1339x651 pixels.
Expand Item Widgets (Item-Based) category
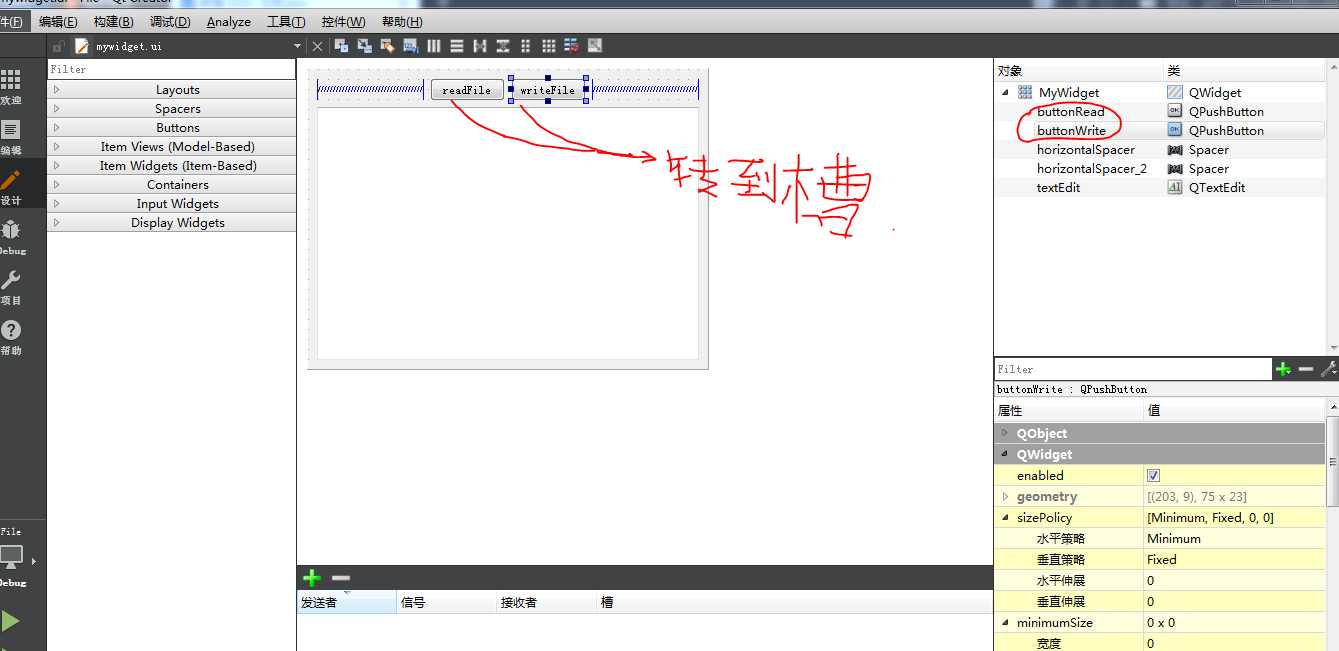coord(57,166)
